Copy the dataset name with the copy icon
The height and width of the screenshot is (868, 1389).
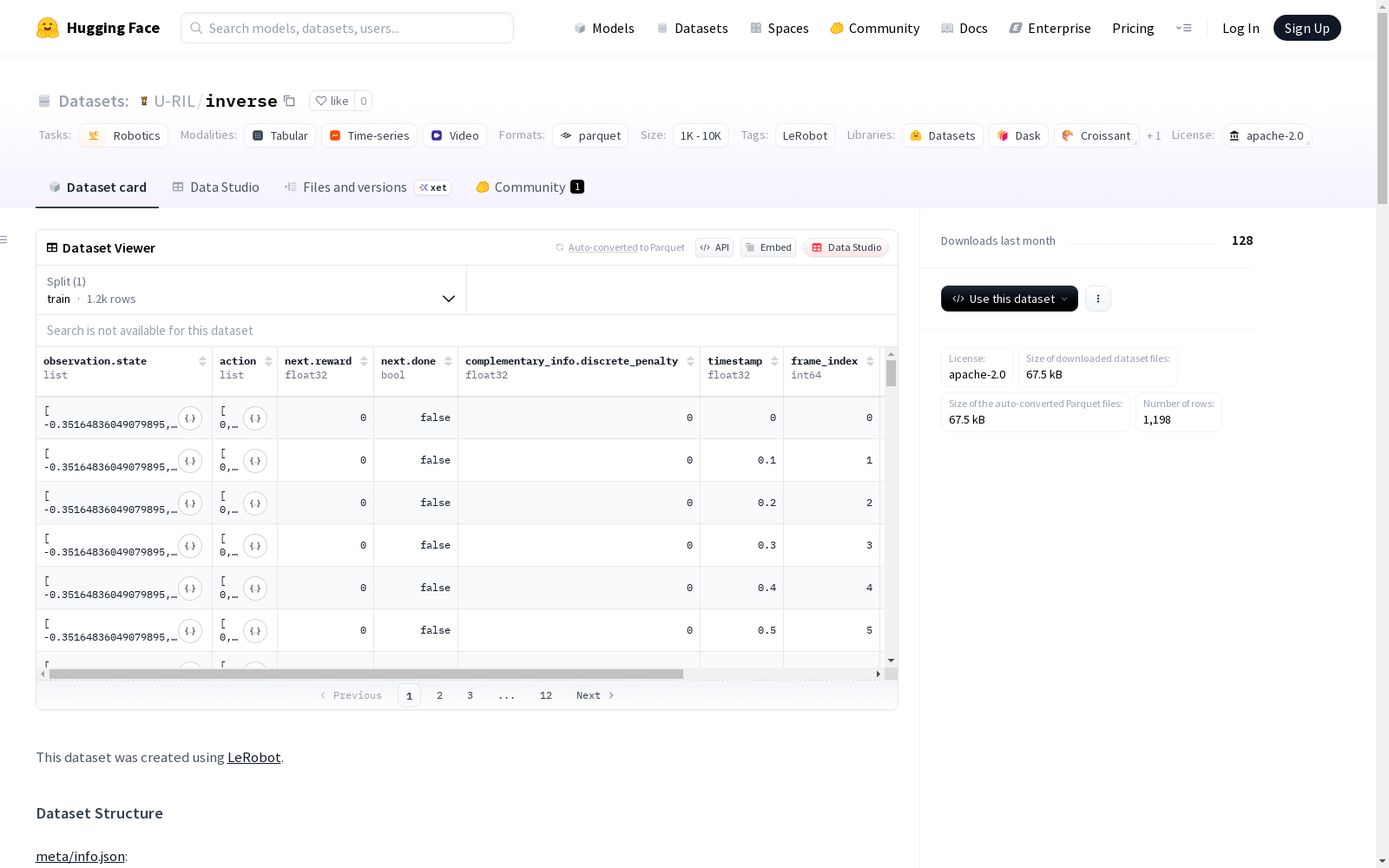click(290, 101)
